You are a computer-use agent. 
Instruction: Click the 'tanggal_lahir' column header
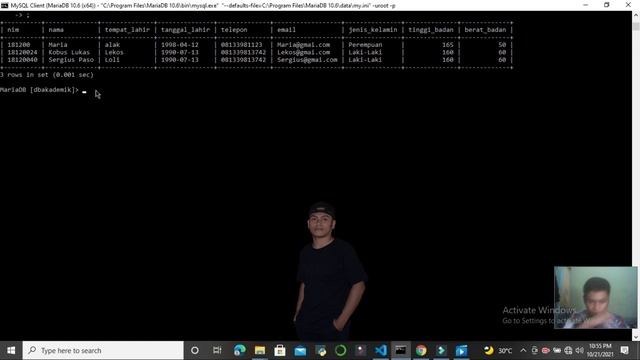coord(185,30)
